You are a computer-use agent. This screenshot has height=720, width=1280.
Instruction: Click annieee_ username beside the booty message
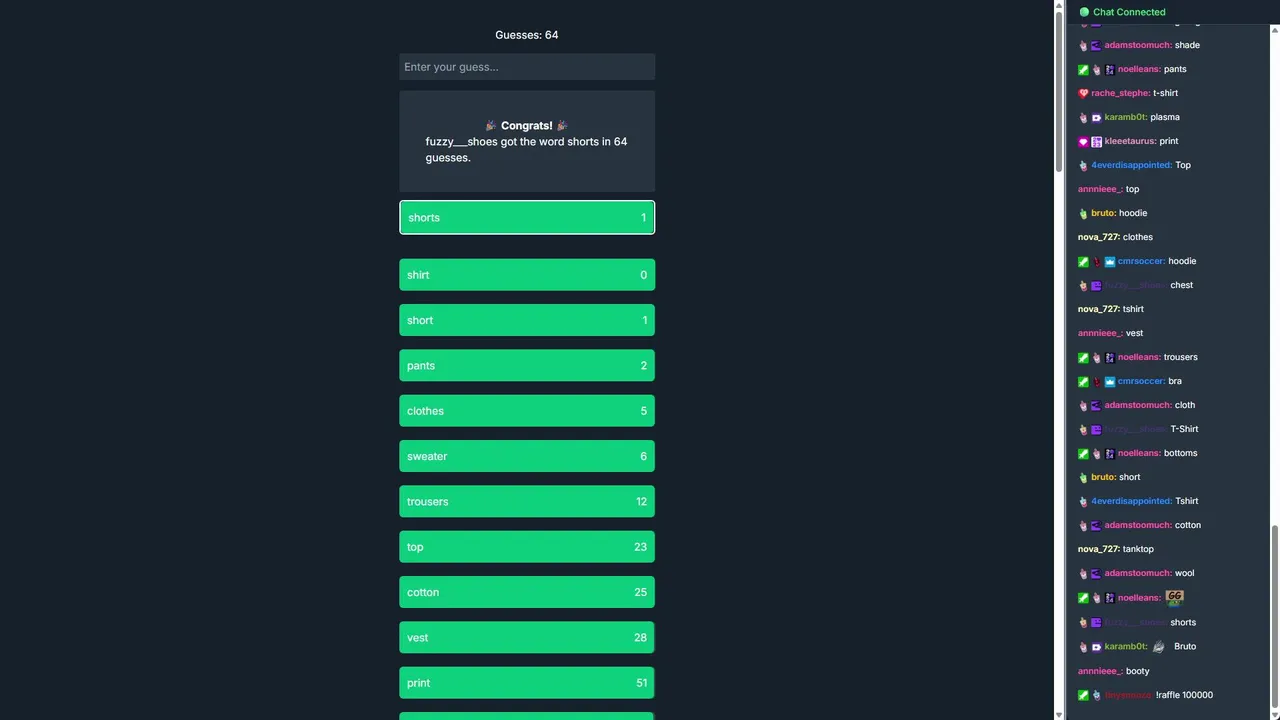click(x=1100, y=671)
